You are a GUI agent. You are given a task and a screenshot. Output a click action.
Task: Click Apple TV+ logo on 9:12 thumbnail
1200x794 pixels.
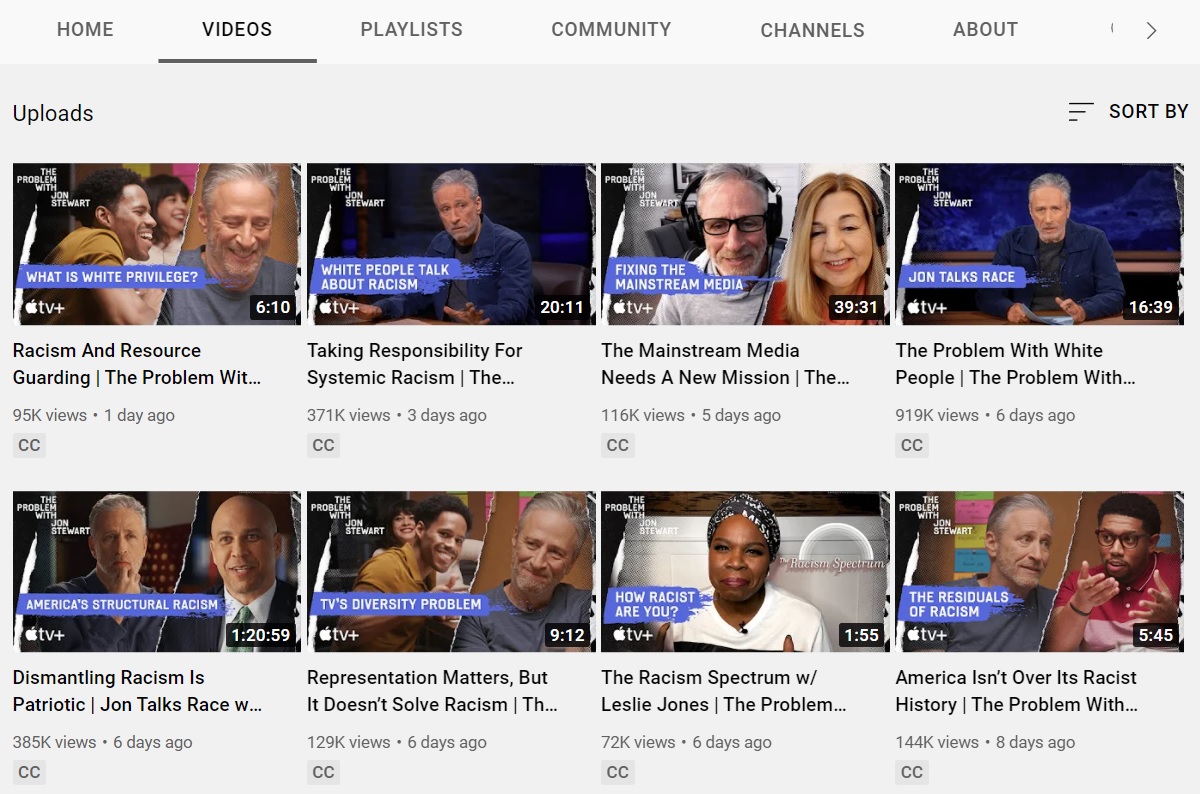tap(338, 635)
